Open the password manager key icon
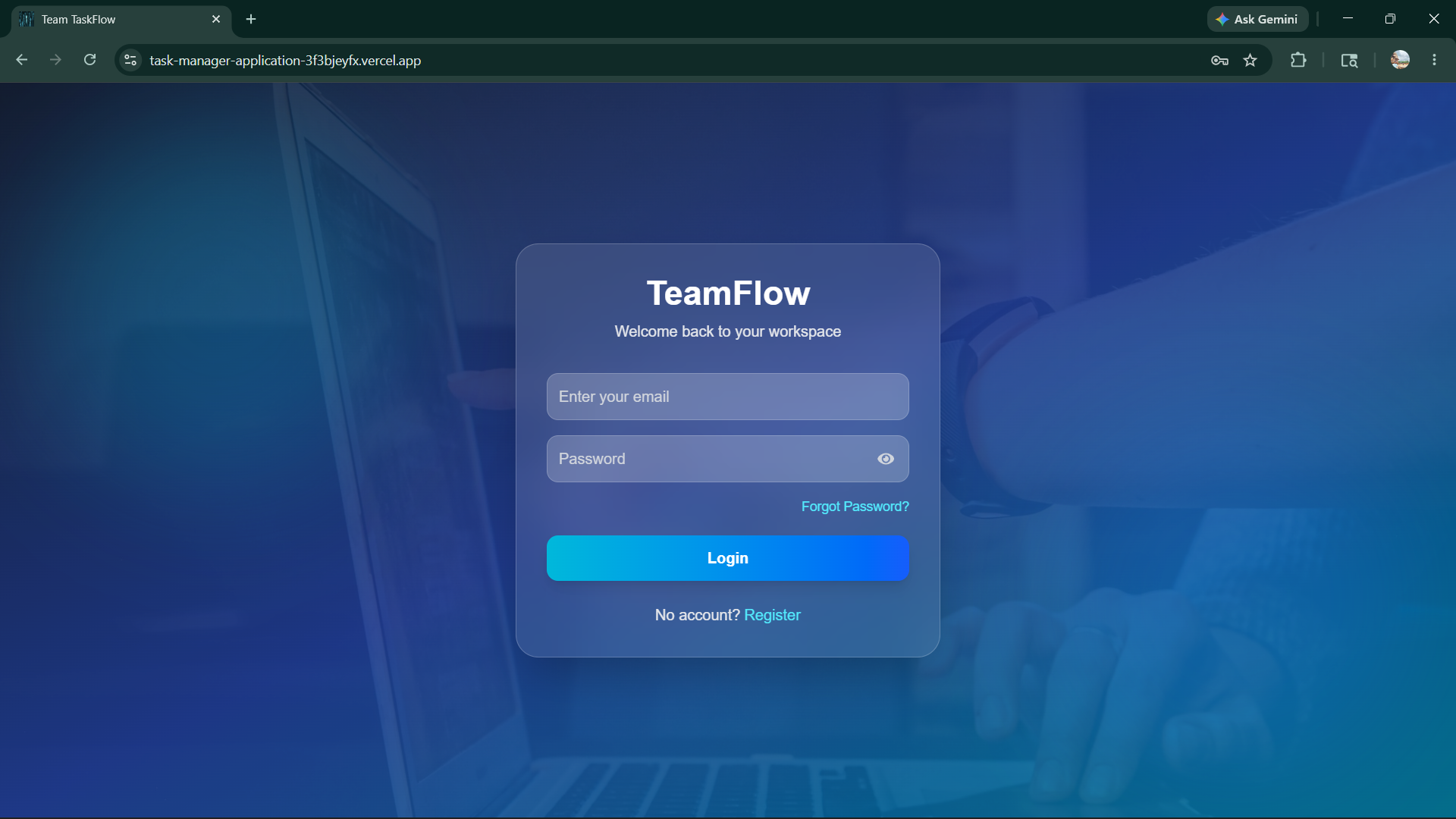 pos(1219,60)
